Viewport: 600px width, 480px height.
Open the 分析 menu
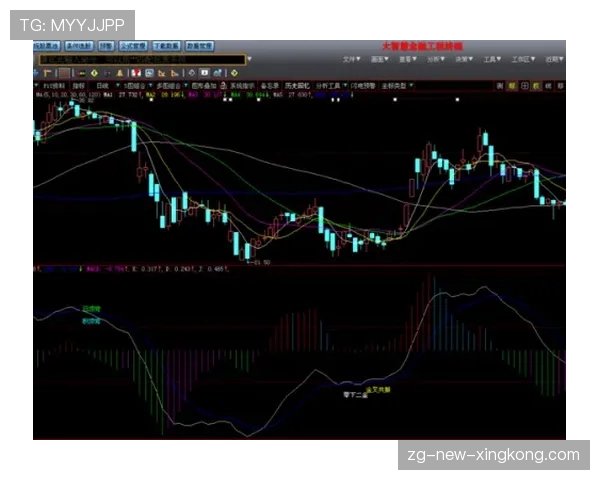click(x=436, y=59)
